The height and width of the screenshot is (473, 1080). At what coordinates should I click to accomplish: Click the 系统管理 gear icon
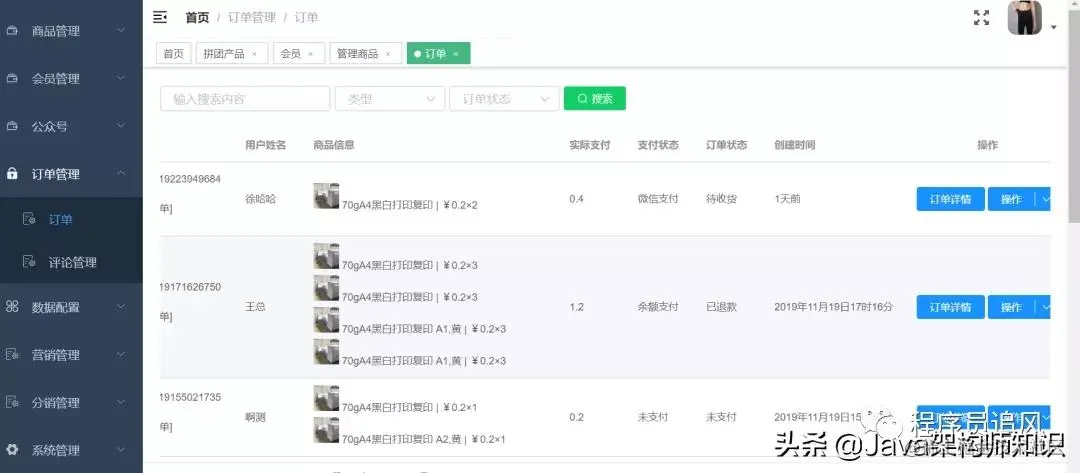coord(12,450)
